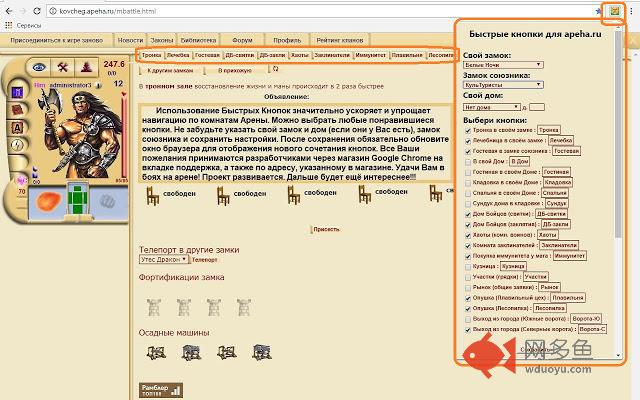The image size is (640, 400).
Task: Click the popup scrollbar down arrow
Action: pos(618,356)
